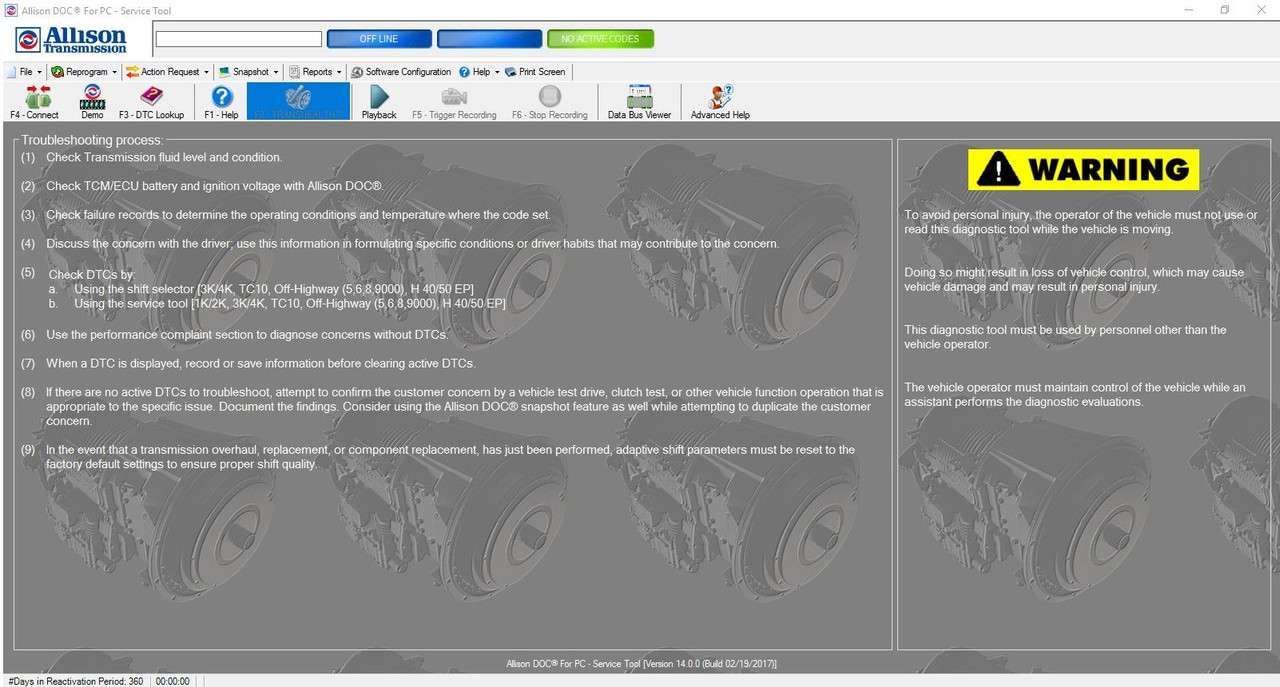Click the version text 'Version 14.0.0'

point(683,664)
